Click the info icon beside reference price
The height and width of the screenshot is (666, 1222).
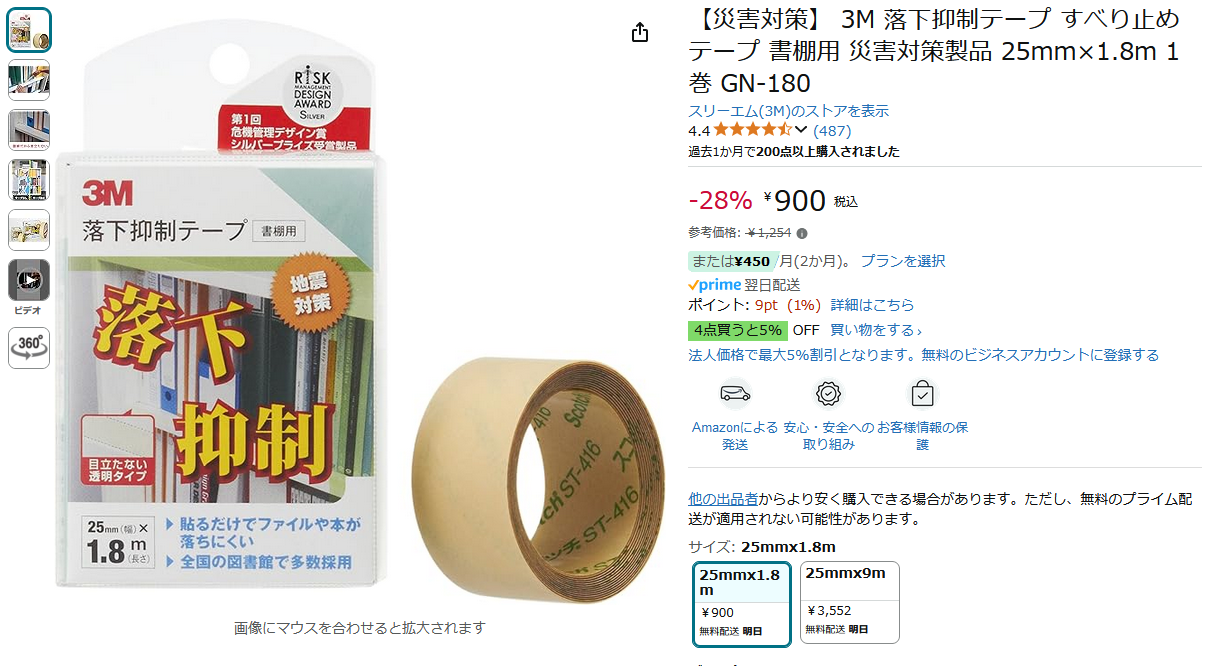tap(802, 233)
